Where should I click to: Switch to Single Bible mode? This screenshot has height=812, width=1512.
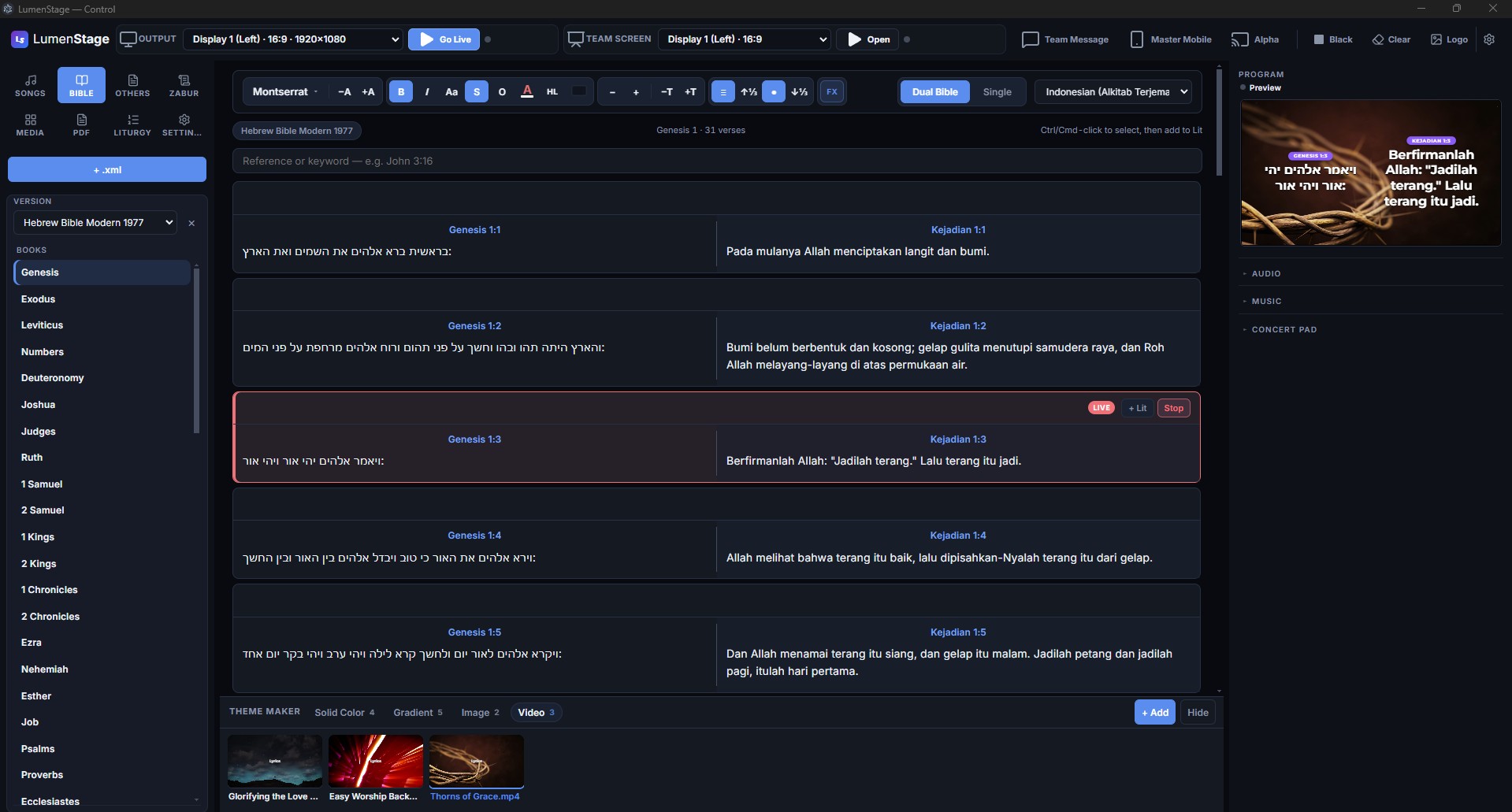coord(997,92)
